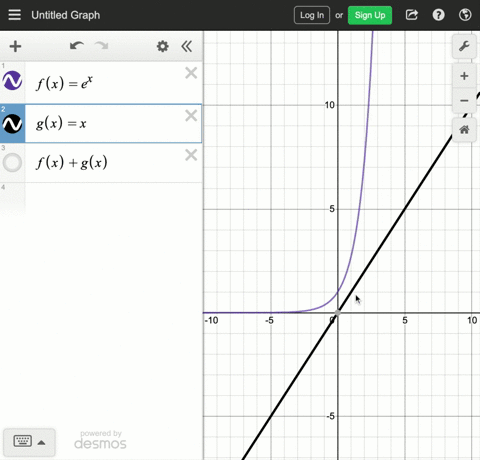Share the graph
This screenshot has height=460, width=480.
[x=412, y=15]
